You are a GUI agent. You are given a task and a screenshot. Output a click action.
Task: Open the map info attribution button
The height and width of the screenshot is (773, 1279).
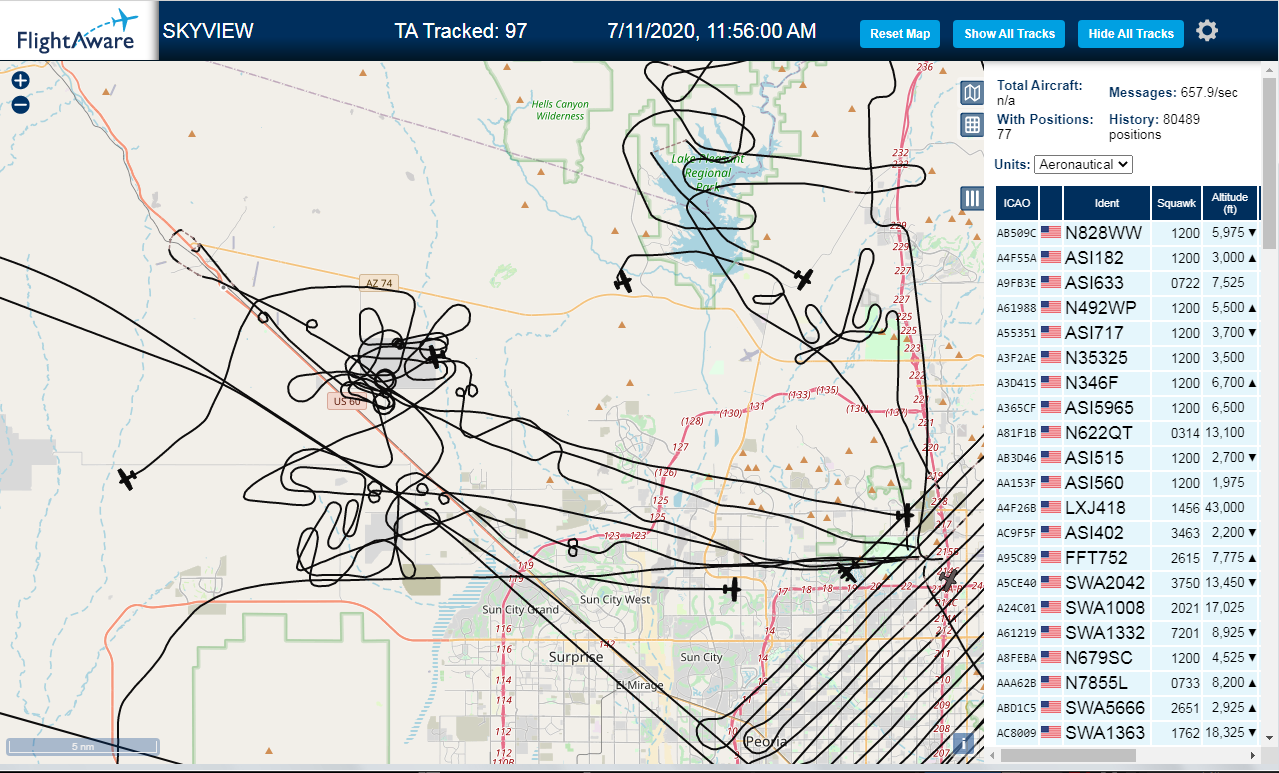(x=962, y=743)
